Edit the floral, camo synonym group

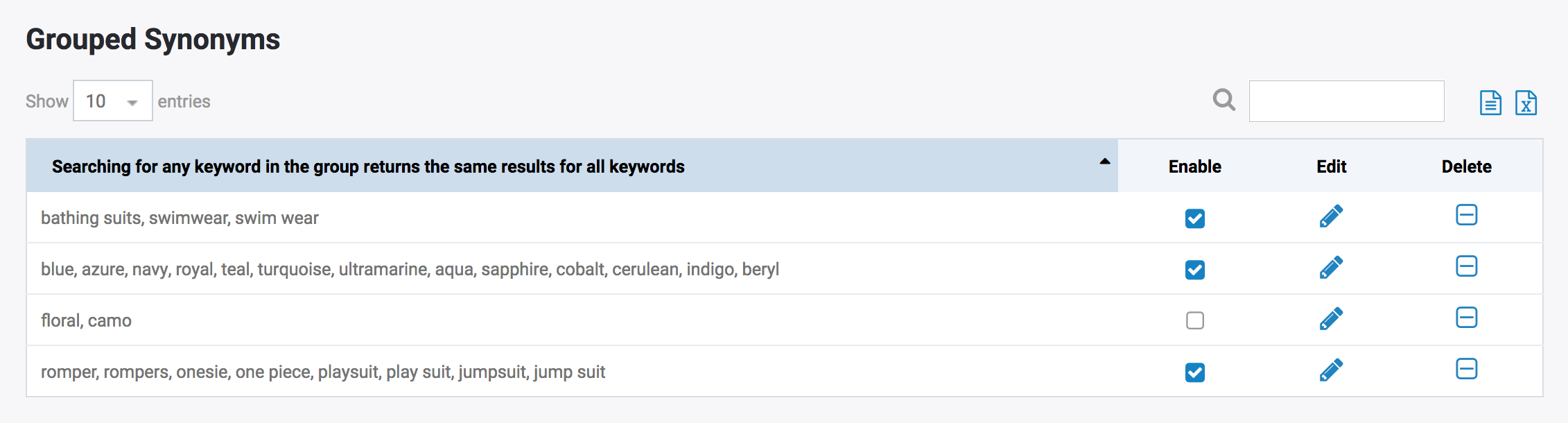click(x=1331, y=320)
